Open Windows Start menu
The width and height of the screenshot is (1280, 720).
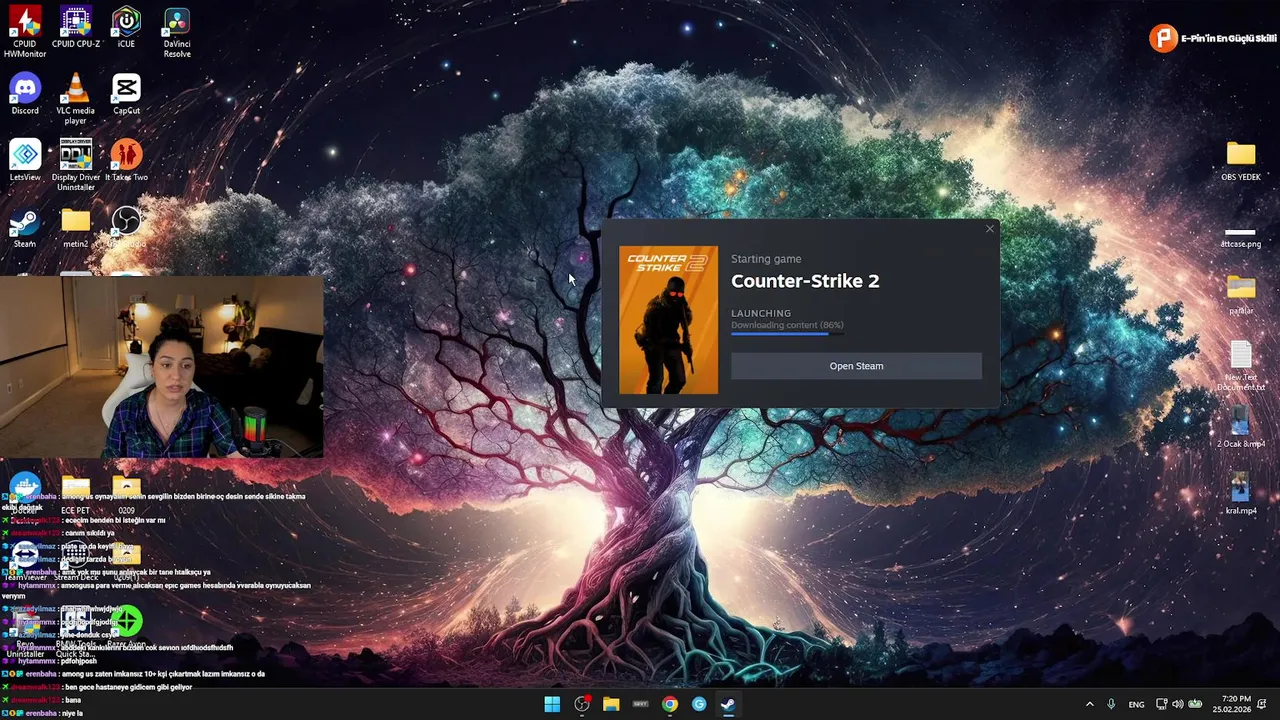[x=552, y=704]
